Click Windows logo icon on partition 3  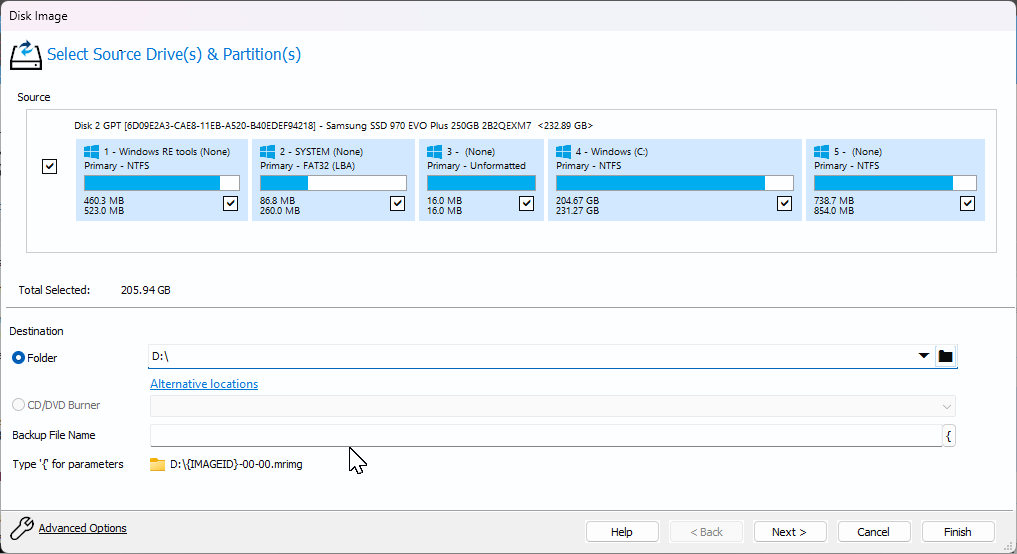point(434,151)
